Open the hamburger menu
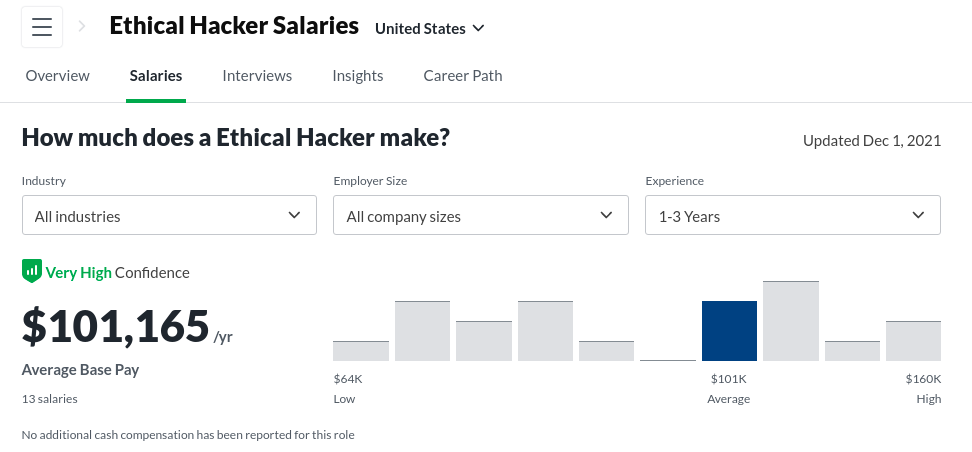972x452 pixels. [41, 27]
